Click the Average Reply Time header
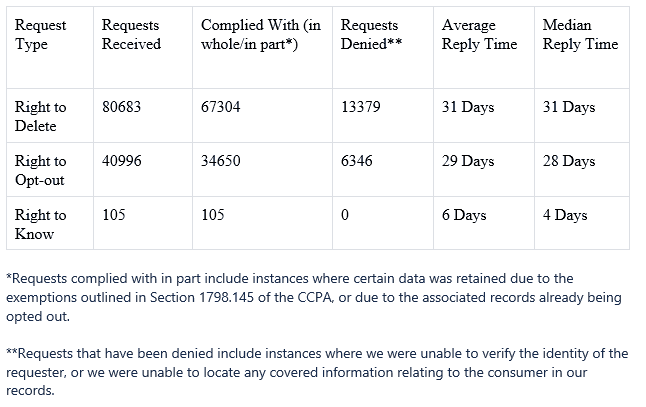 click(479, 35)
